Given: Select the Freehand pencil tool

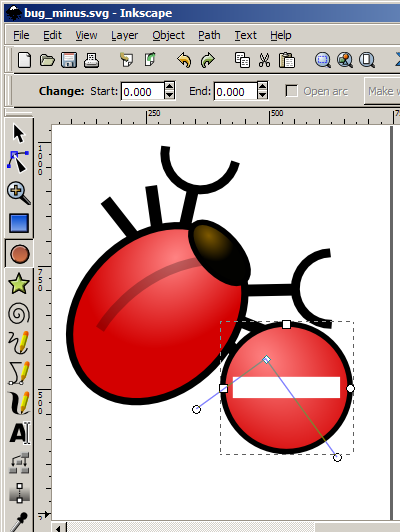Looking at the screenshot, I should point(19,342).
